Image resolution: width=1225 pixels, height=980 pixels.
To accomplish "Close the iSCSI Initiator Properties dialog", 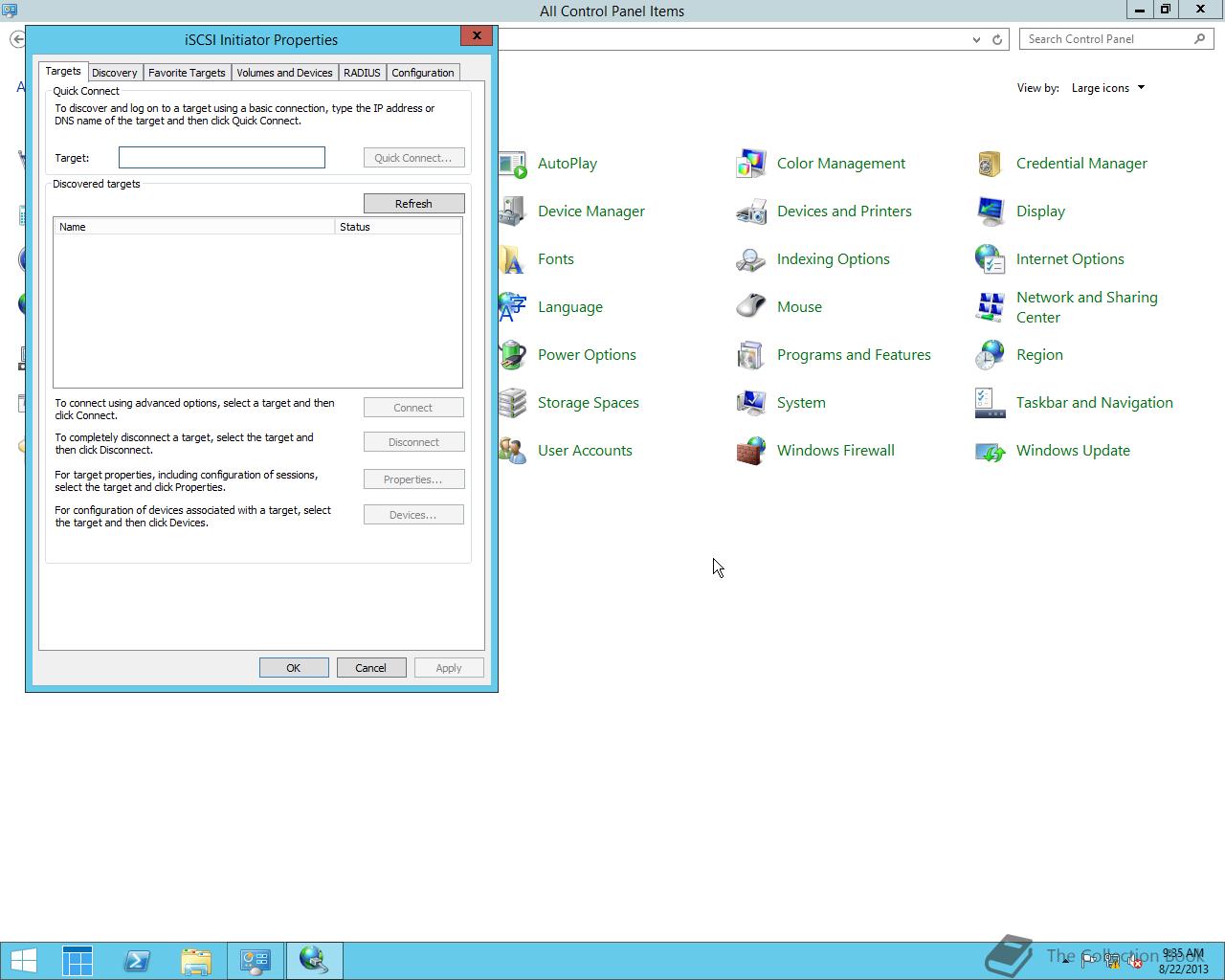I will tap(477, 36).
